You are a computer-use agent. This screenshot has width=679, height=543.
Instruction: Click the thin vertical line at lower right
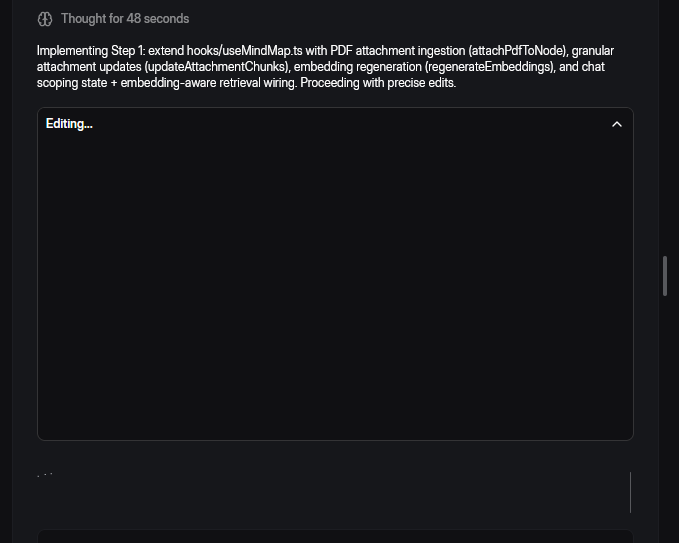tap(630, 491)
